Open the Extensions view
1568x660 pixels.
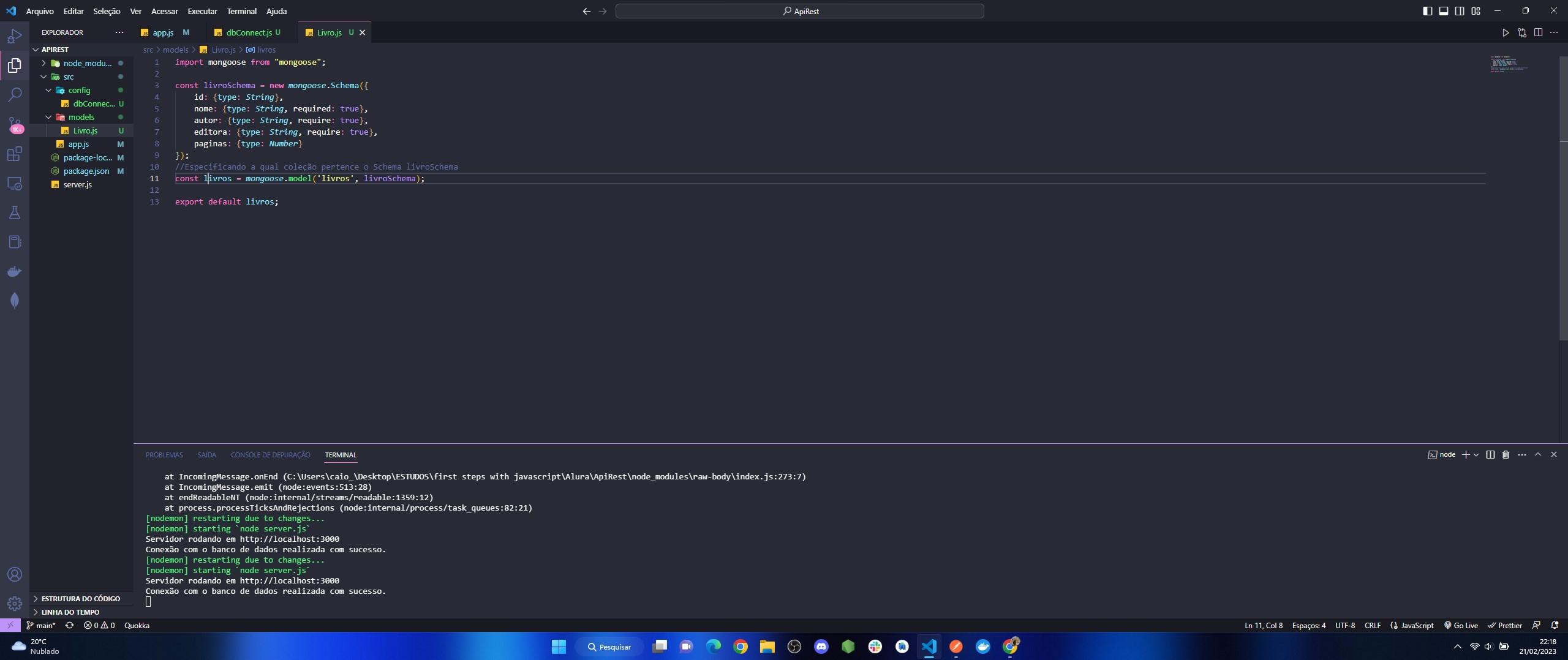click(15, 154)
